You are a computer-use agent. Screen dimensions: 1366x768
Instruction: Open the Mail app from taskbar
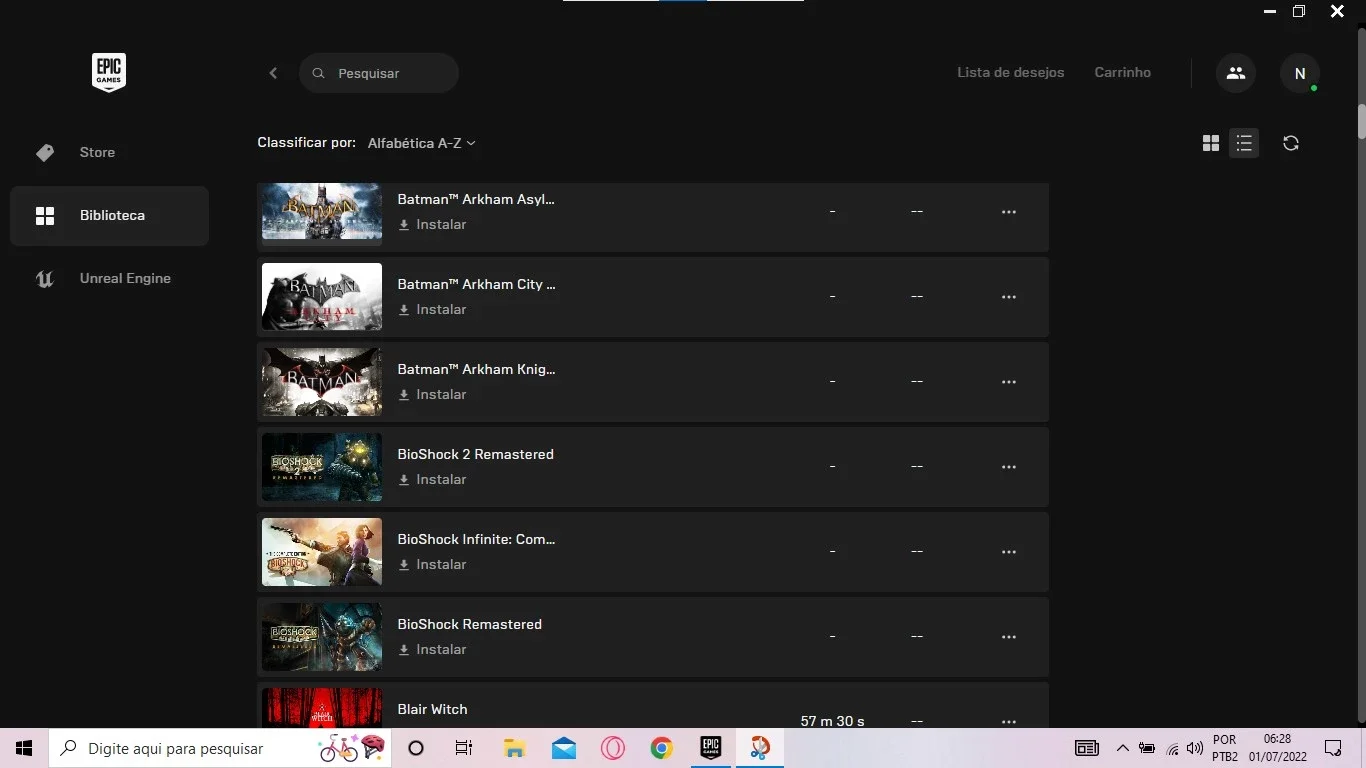pos(563,748)
